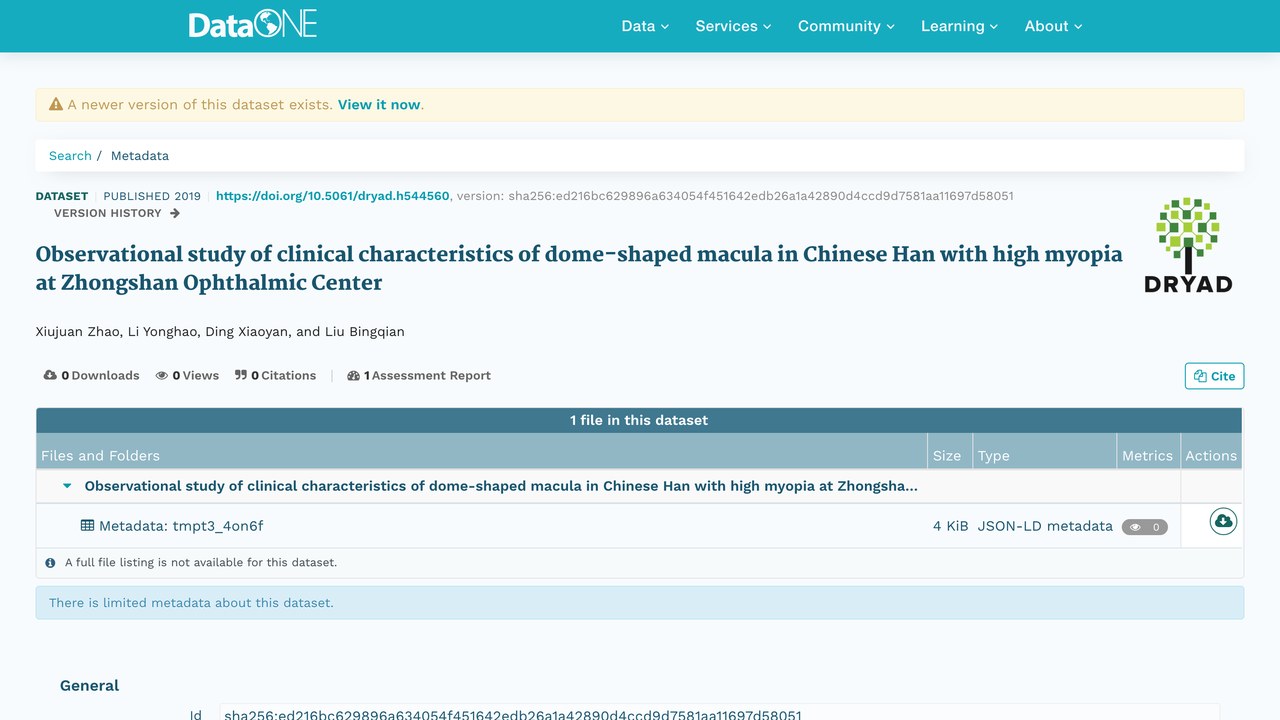Expand the Data dropdown menu
The width and height of the screenshot is (1280, 720).
(x=645, y=26)
